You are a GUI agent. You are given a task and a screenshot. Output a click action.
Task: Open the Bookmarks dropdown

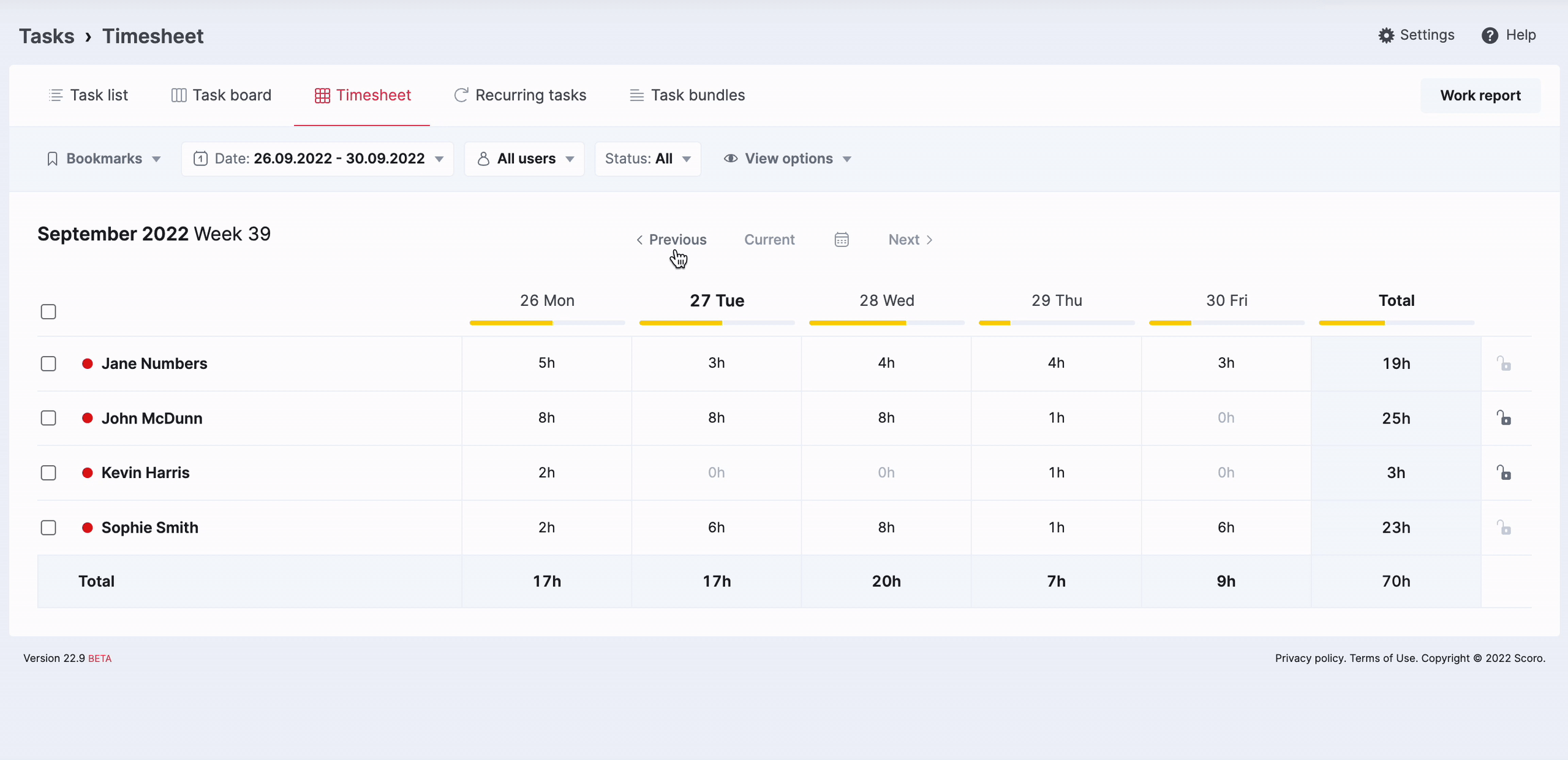104,159
